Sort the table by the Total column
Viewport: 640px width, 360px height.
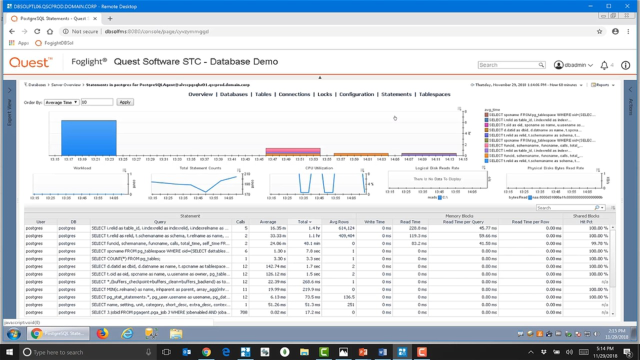tap(304, 222)
